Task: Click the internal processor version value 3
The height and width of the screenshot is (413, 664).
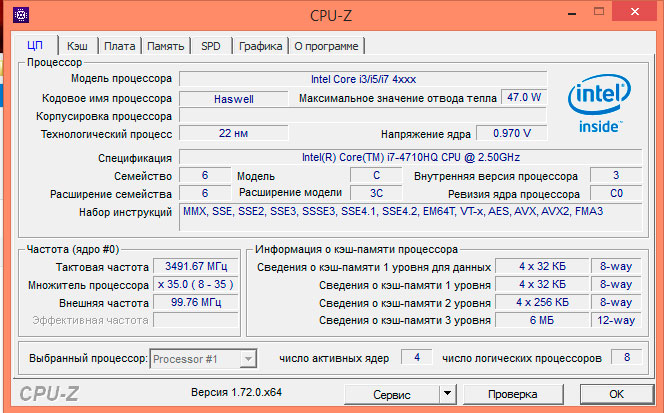Action: [x=616, y=175]
